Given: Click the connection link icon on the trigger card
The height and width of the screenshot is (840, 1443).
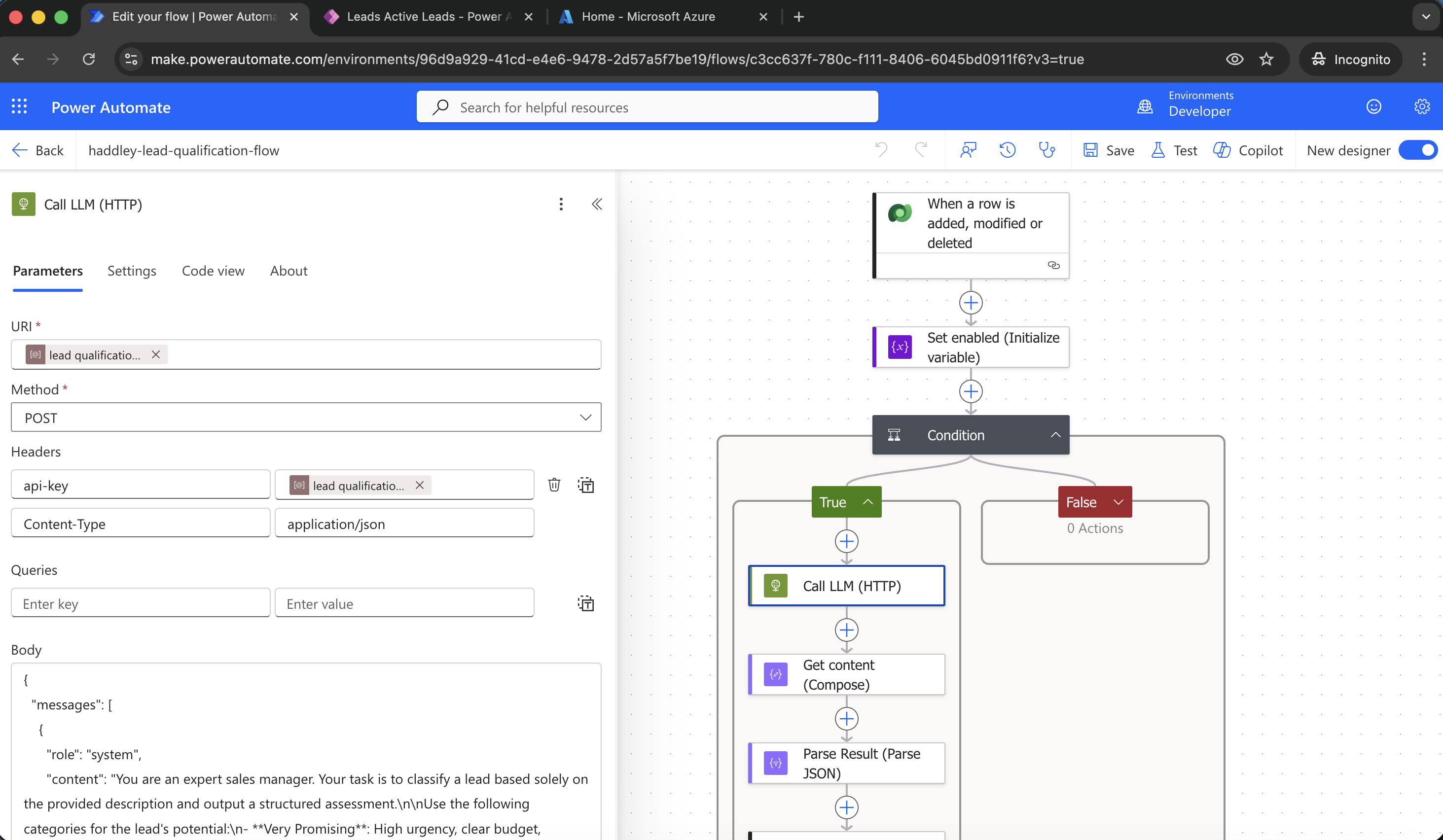Looking at the screenshot, I should [x=1053, y=266].
